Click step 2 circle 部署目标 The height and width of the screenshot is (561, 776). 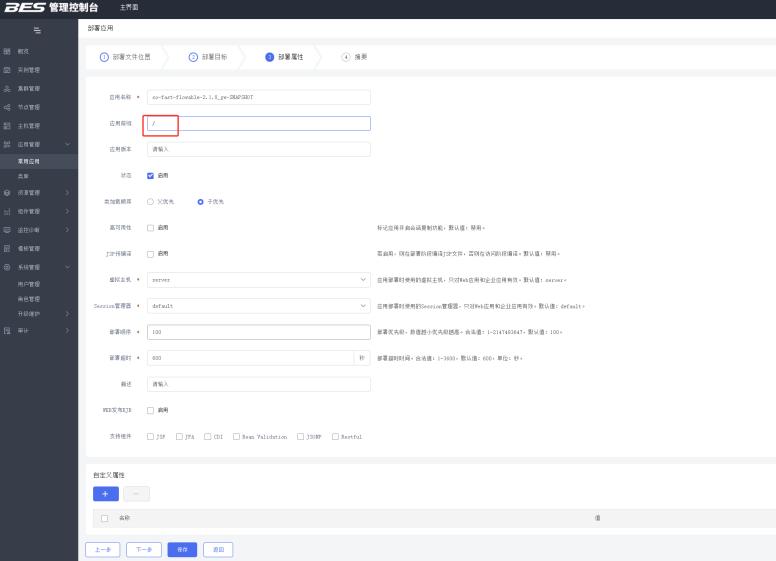(x=193, y=57)
